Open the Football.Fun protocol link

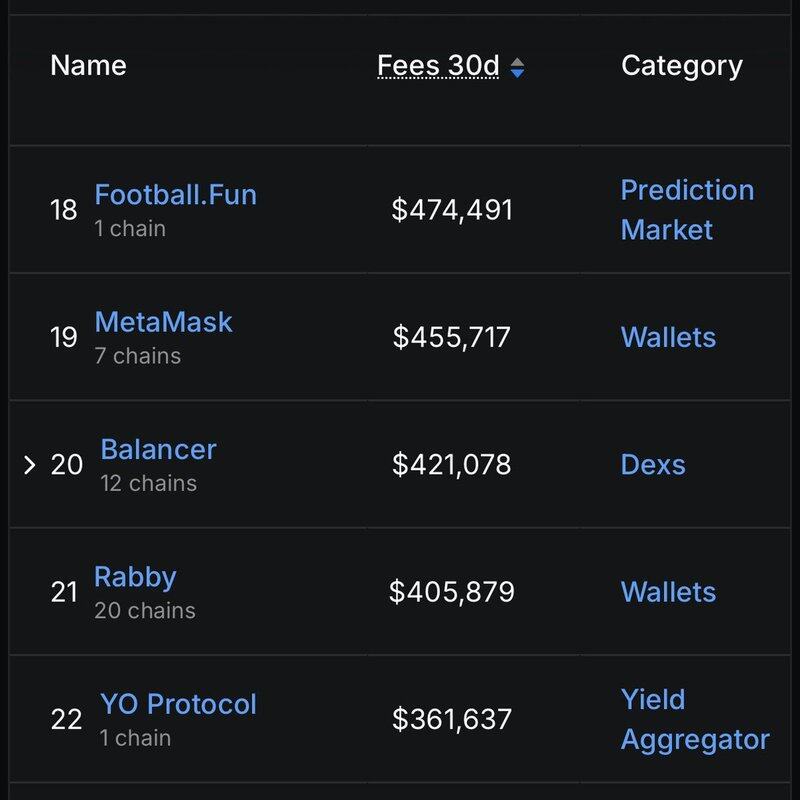coord(175,193)
